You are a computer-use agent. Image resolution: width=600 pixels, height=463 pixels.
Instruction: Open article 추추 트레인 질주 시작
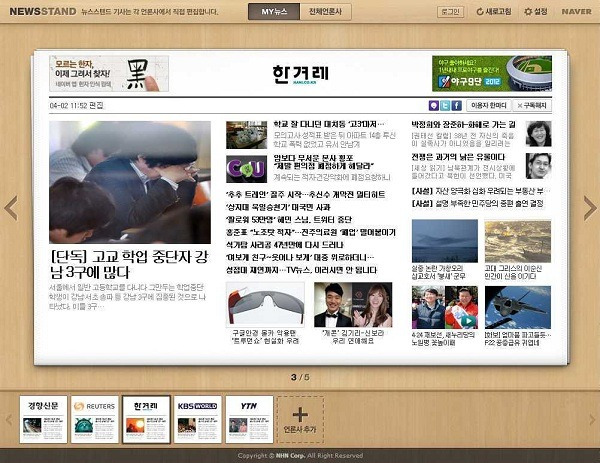pyautogui.click(x=305, y=195)
